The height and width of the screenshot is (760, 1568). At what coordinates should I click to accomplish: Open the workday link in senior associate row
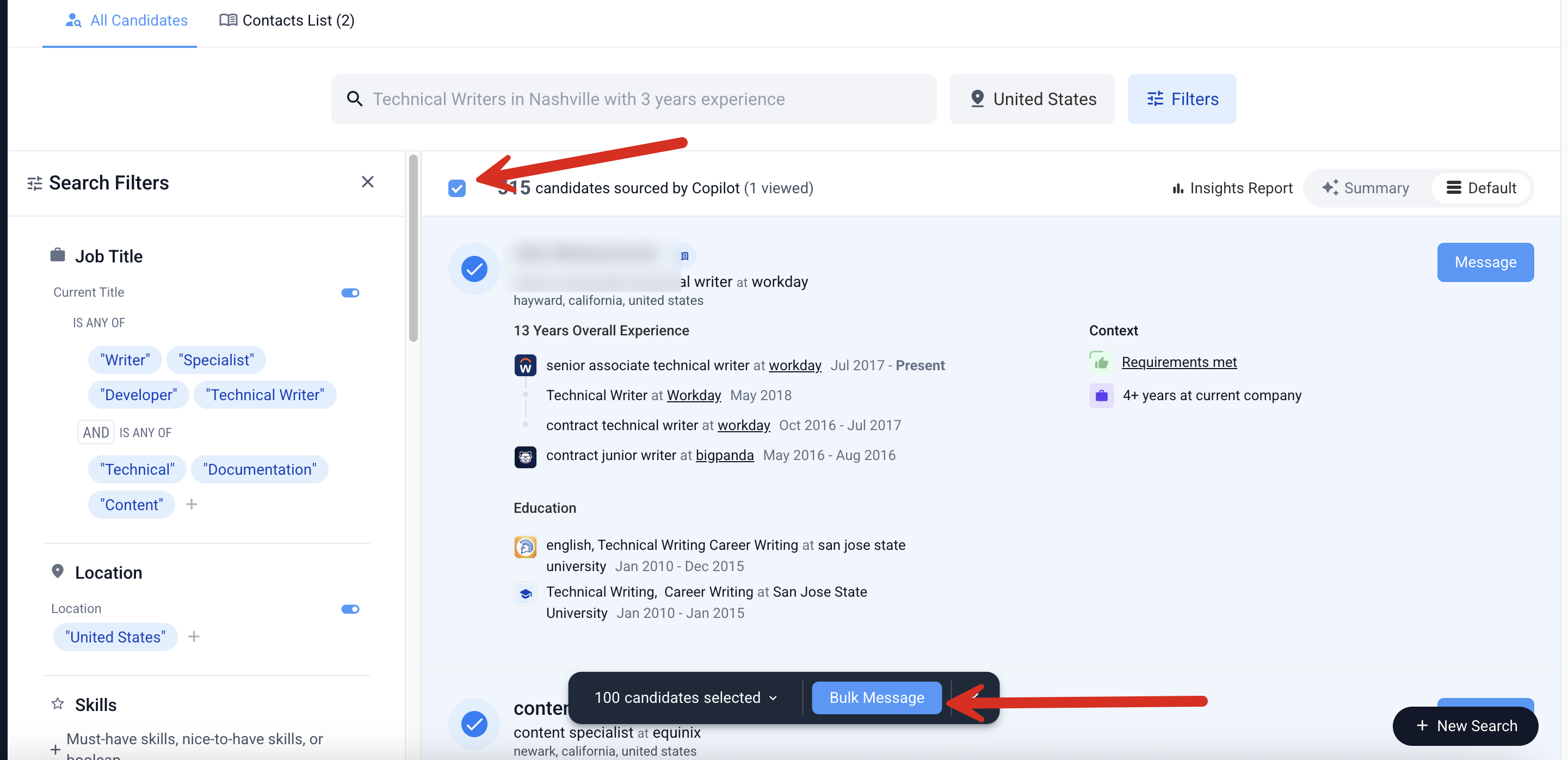795,365
